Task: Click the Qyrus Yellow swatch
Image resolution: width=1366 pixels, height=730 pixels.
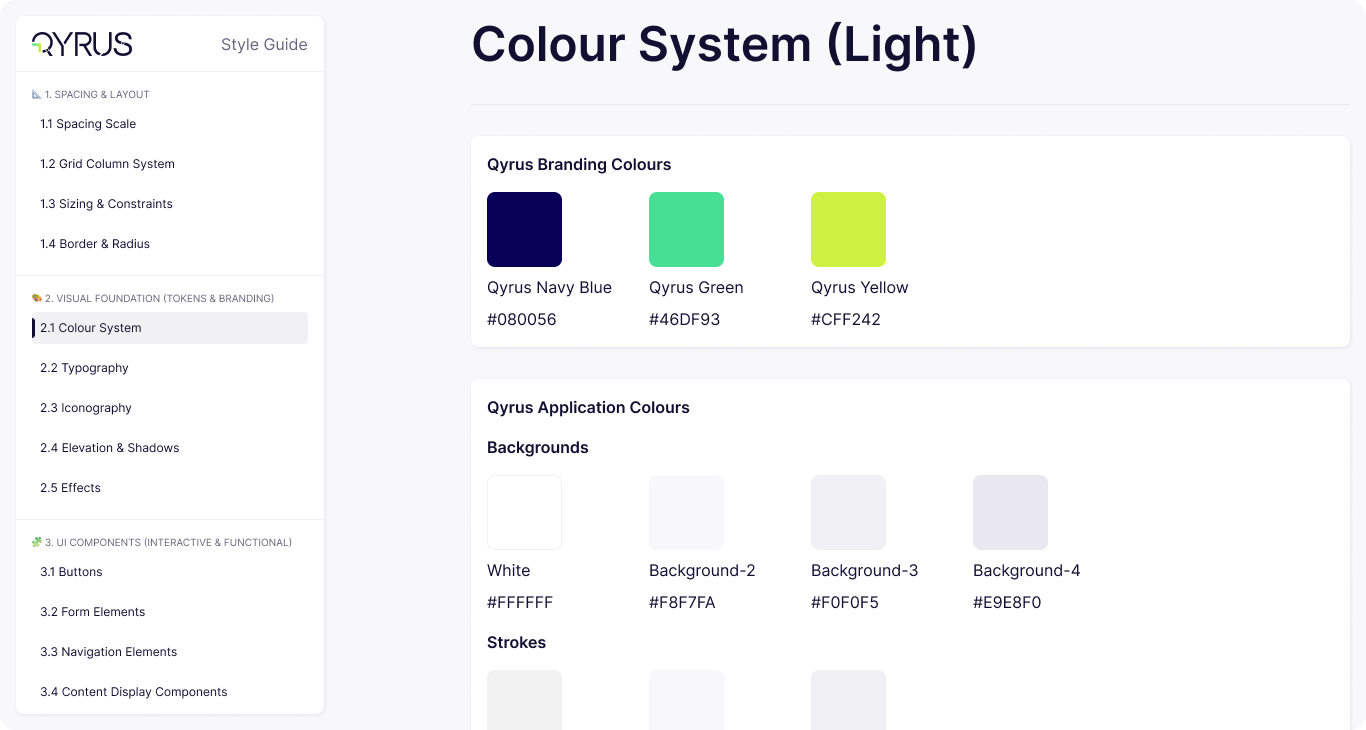Action: [848, 229]
